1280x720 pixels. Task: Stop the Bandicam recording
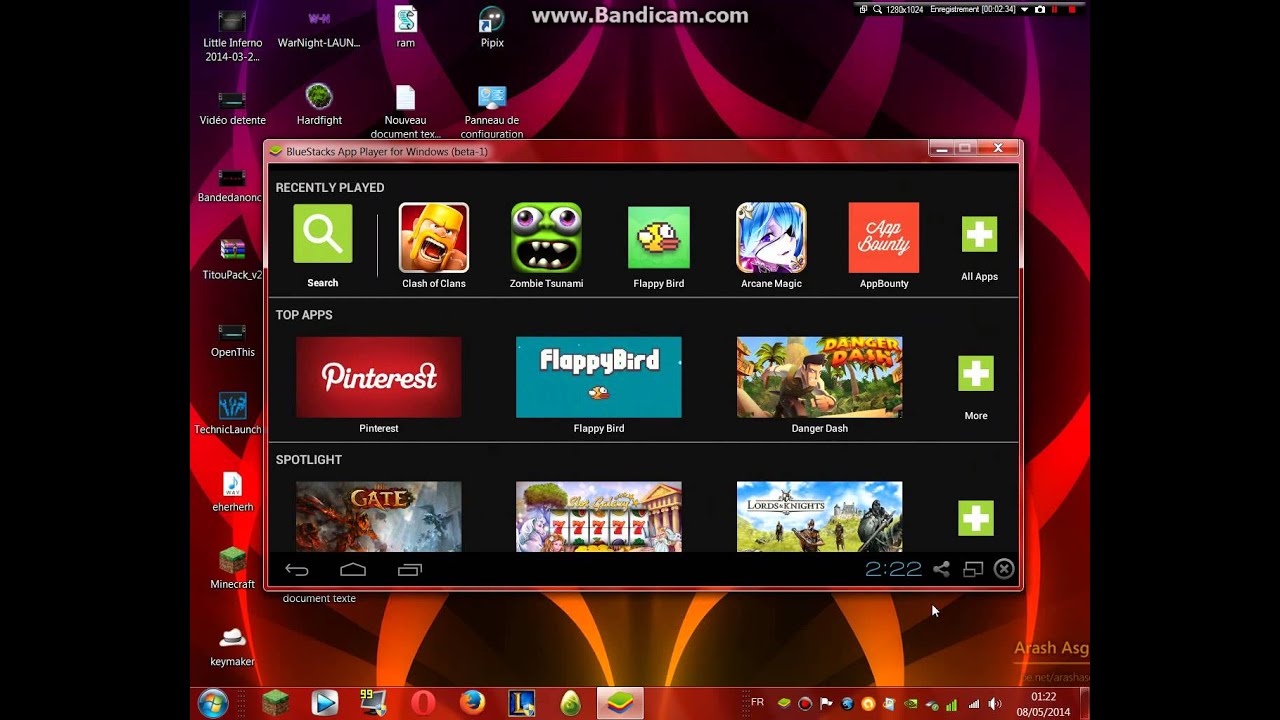pyautogui.click(x=1073, y=9)
